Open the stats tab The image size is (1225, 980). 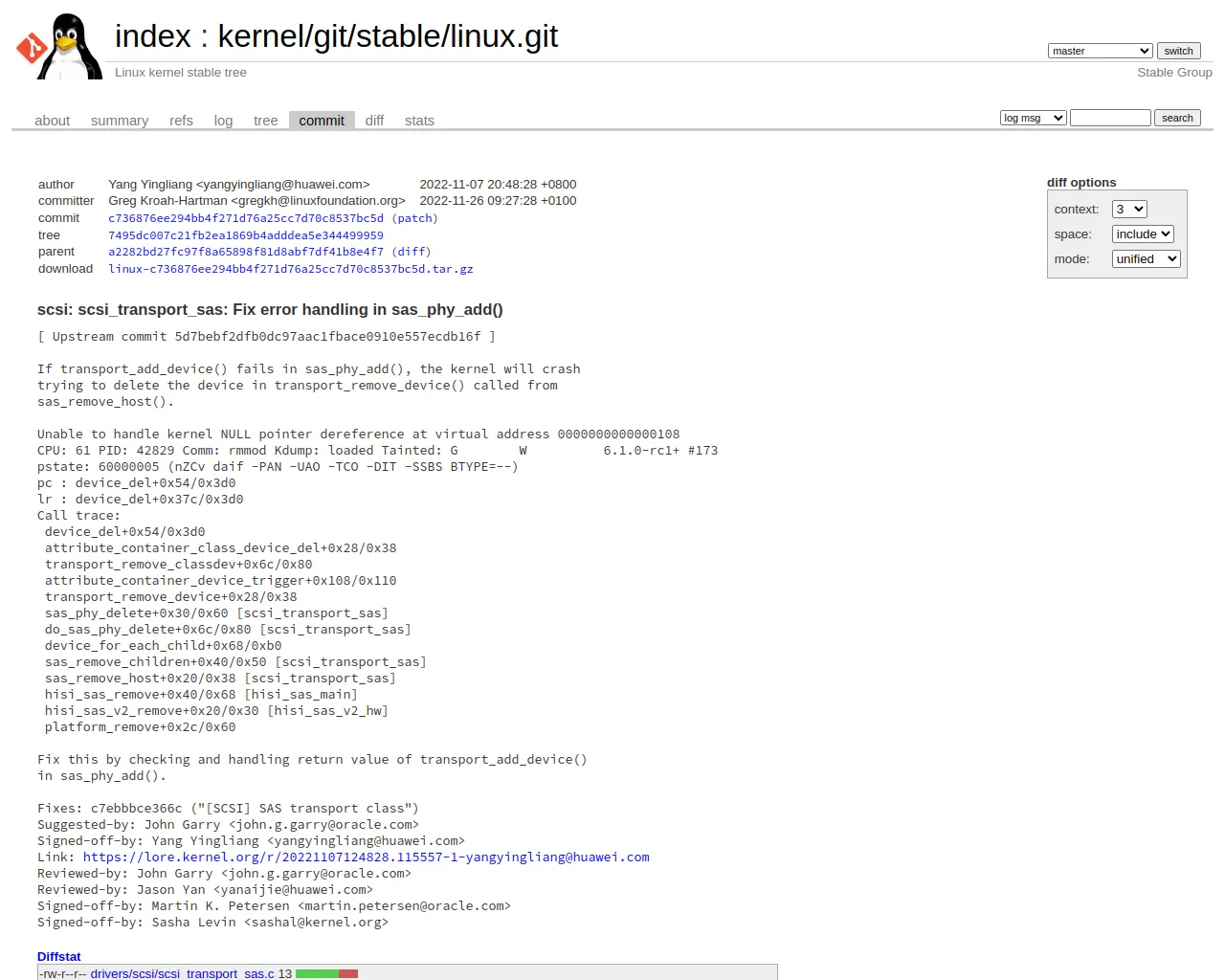419,121
